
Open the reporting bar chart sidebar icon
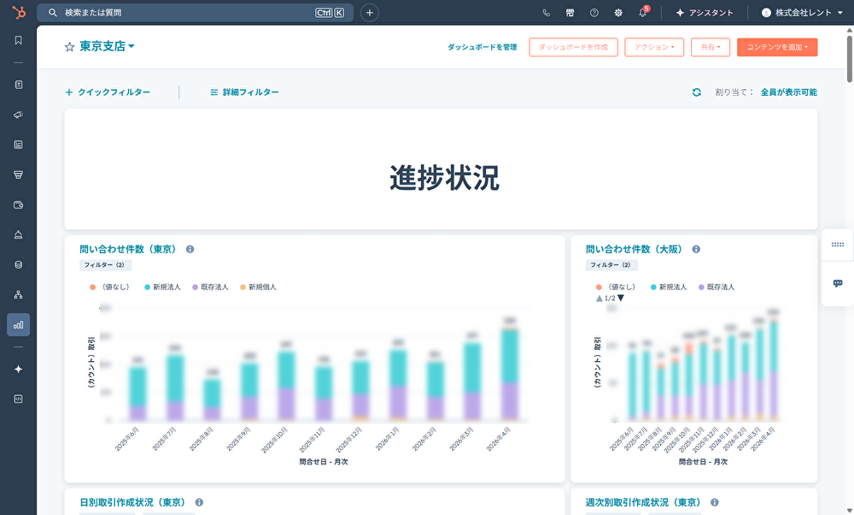coord(19,325)
